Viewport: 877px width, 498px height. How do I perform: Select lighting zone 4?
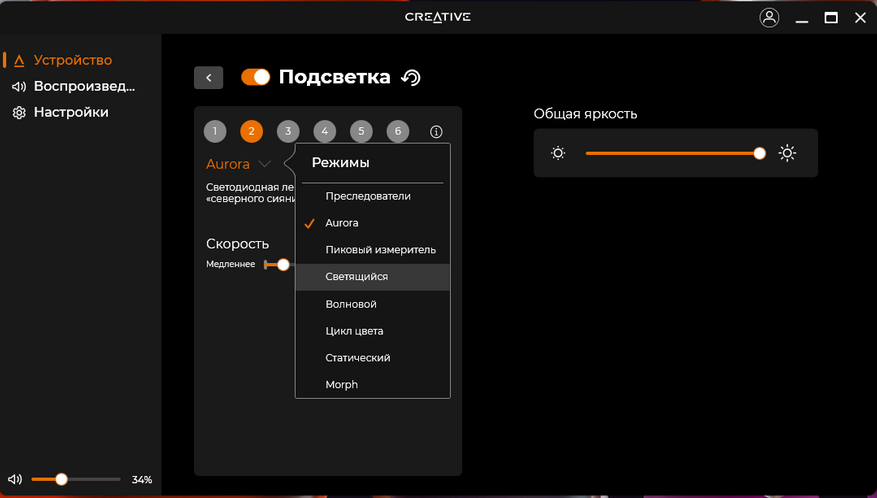coord(324,131)
